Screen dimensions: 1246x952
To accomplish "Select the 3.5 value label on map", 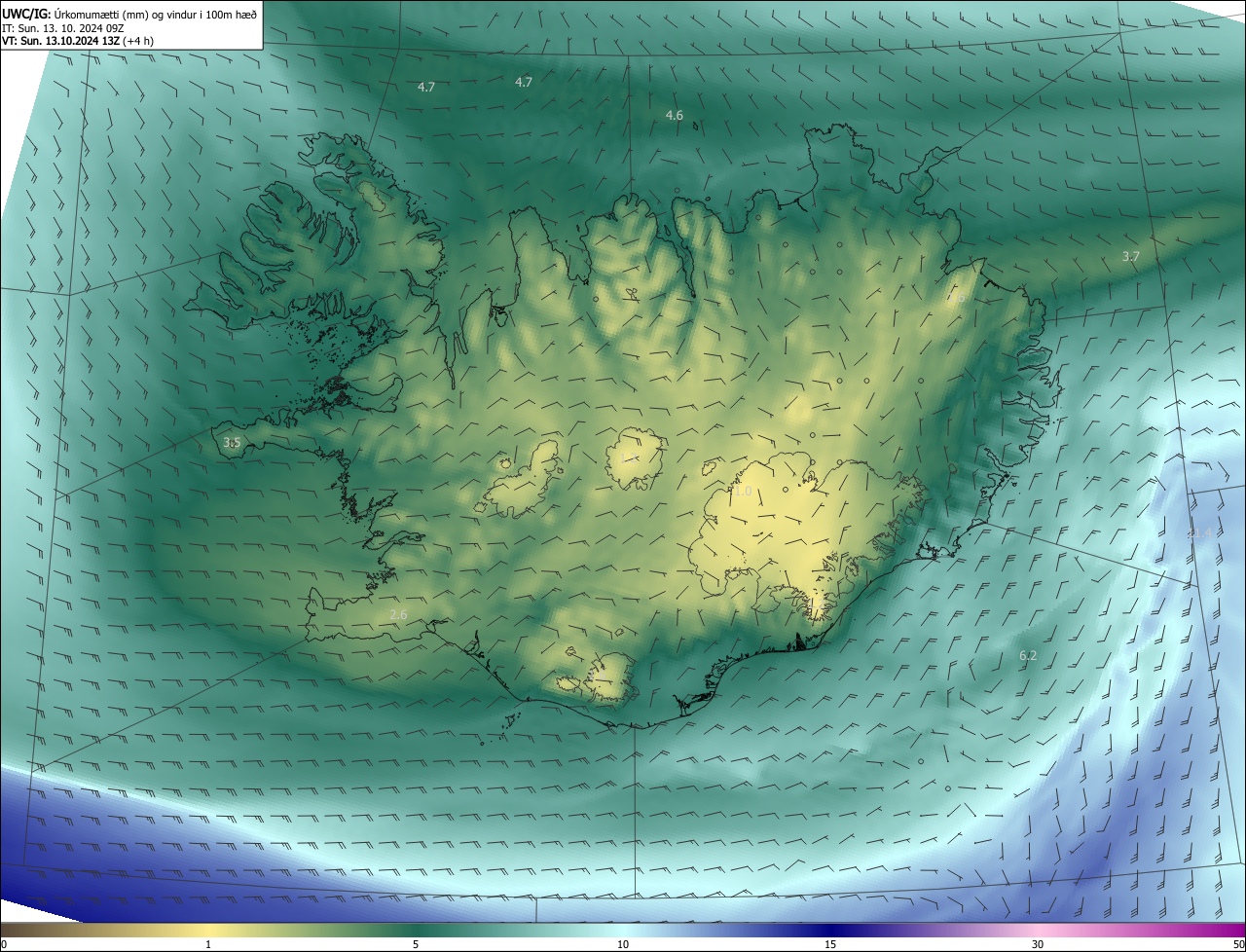I will [232, 443].
